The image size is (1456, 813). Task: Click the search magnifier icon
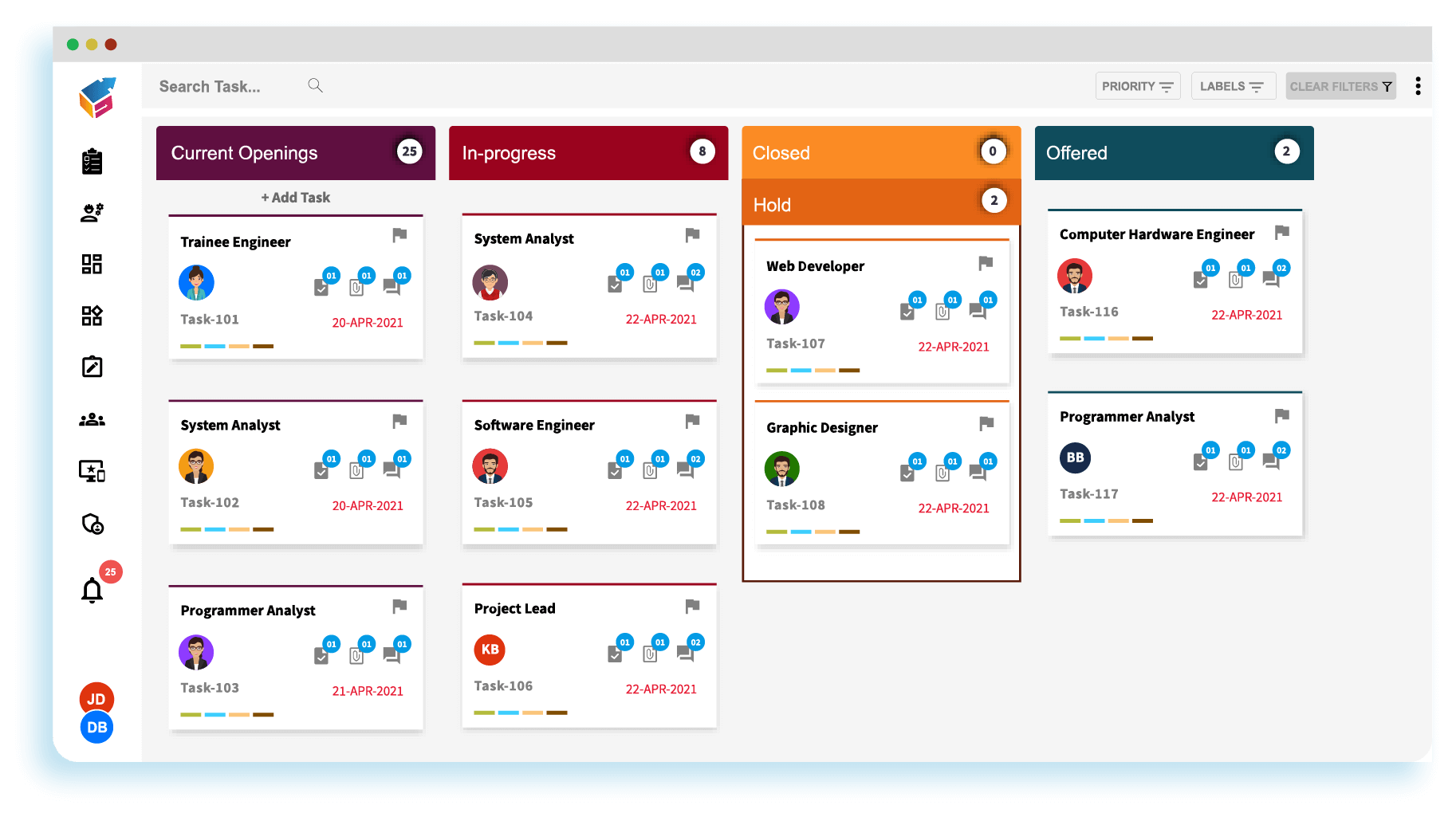click(316, 85)
